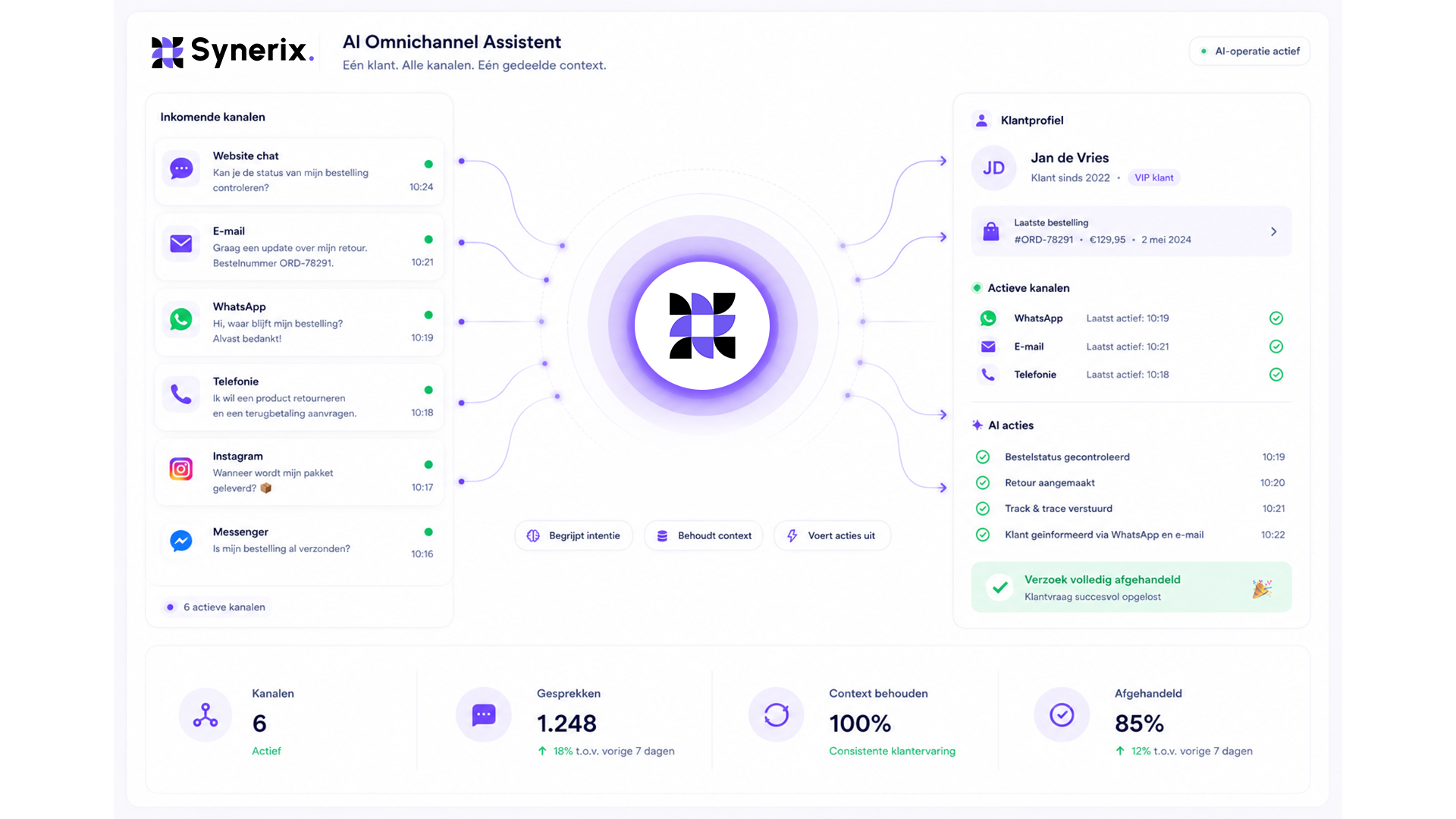Click the brain icon in Begrijpt intentie
This screenshot has height=819, width=1456.
pyautogui.click(x=533, y=535)
